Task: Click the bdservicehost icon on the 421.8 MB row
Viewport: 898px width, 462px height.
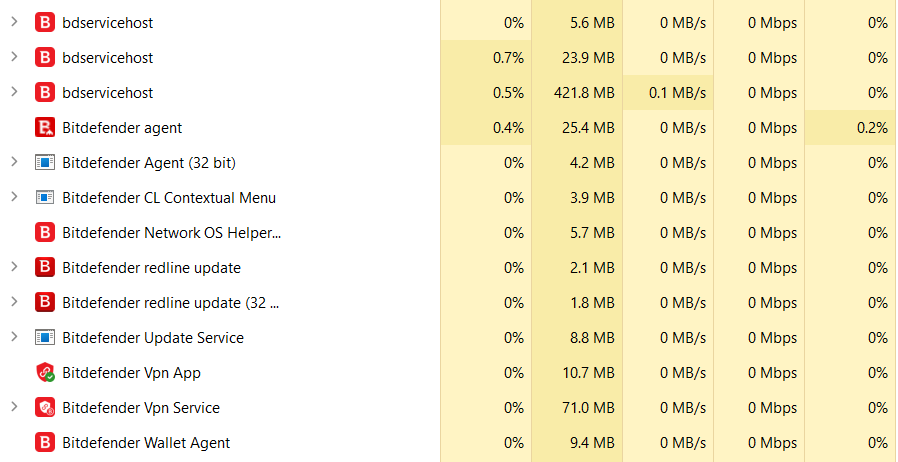Action: tap(44, 93)
